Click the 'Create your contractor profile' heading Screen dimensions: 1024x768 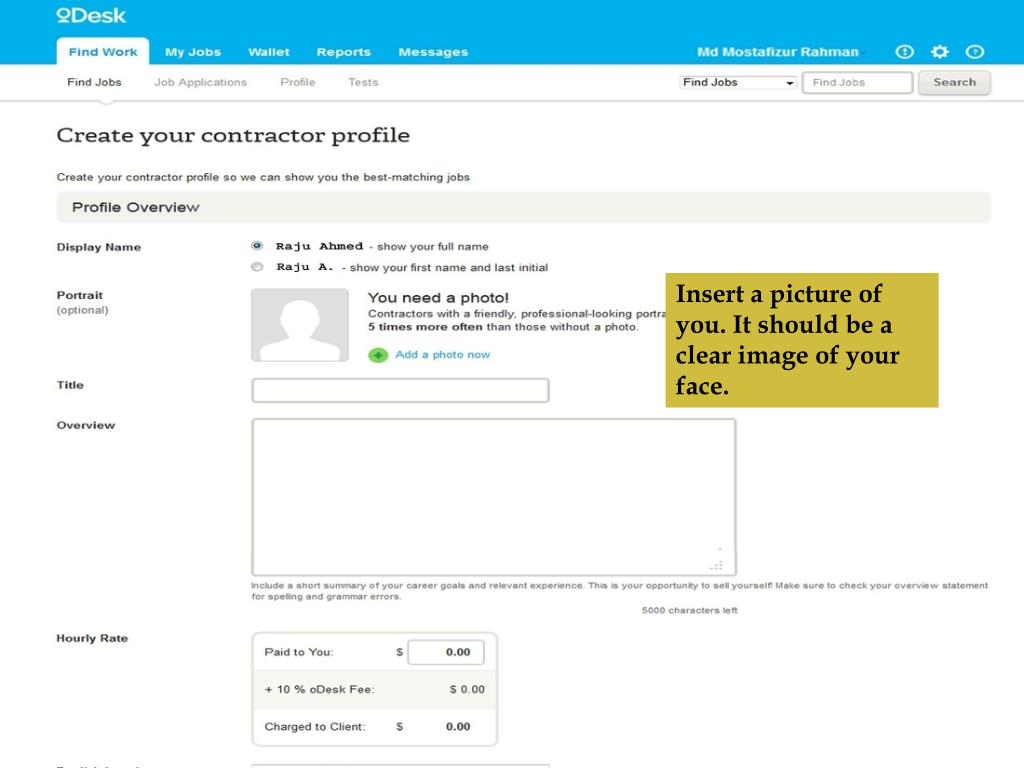coord(233,135)
